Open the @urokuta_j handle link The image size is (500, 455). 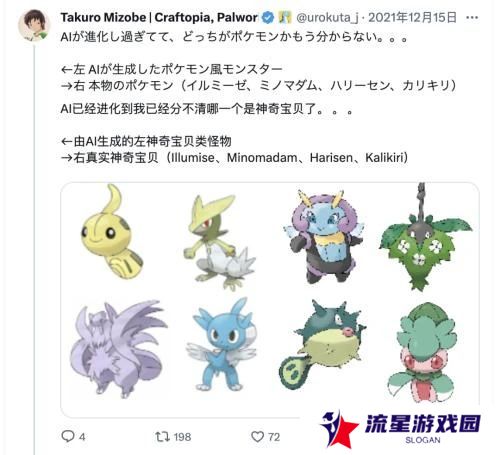[x=327, y=18]
